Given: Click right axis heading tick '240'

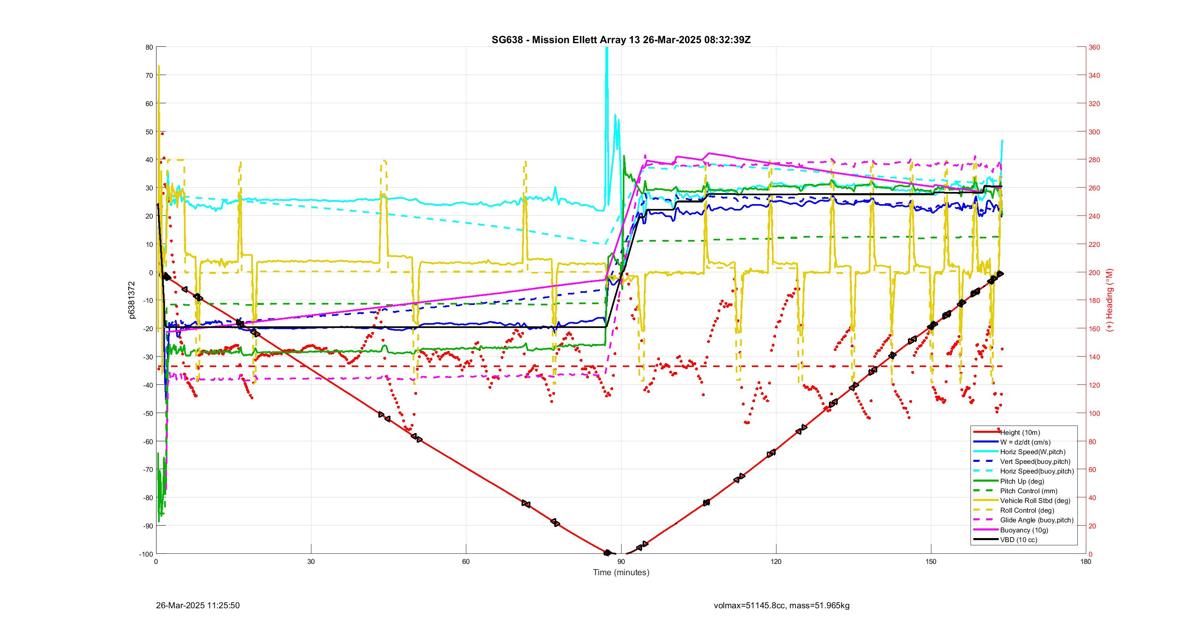Looking at the screenshot, I should pos(1095,216).
